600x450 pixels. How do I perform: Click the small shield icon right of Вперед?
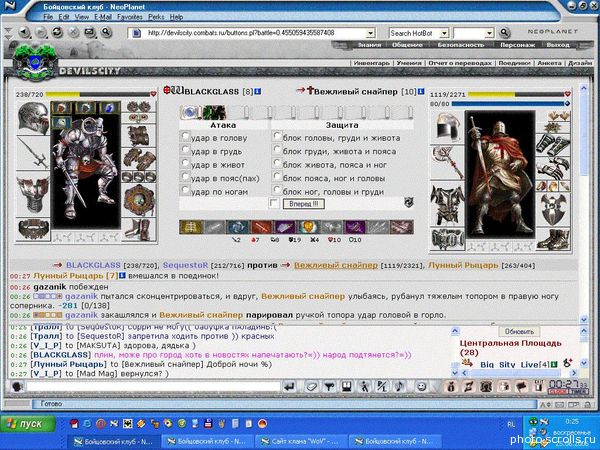(x=409, y=202)
